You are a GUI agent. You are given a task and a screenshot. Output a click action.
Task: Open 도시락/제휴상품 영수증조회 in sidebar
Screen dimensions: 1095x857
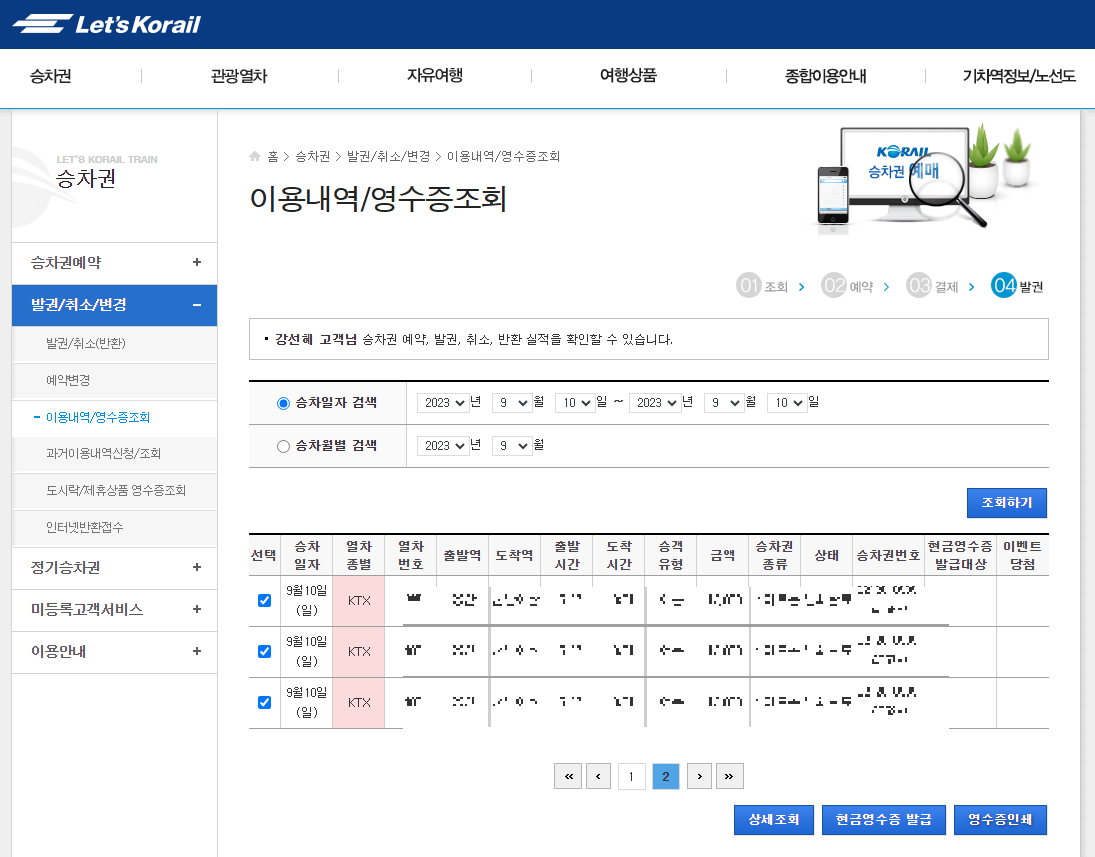pyautogui.click(x=116, y=490)
